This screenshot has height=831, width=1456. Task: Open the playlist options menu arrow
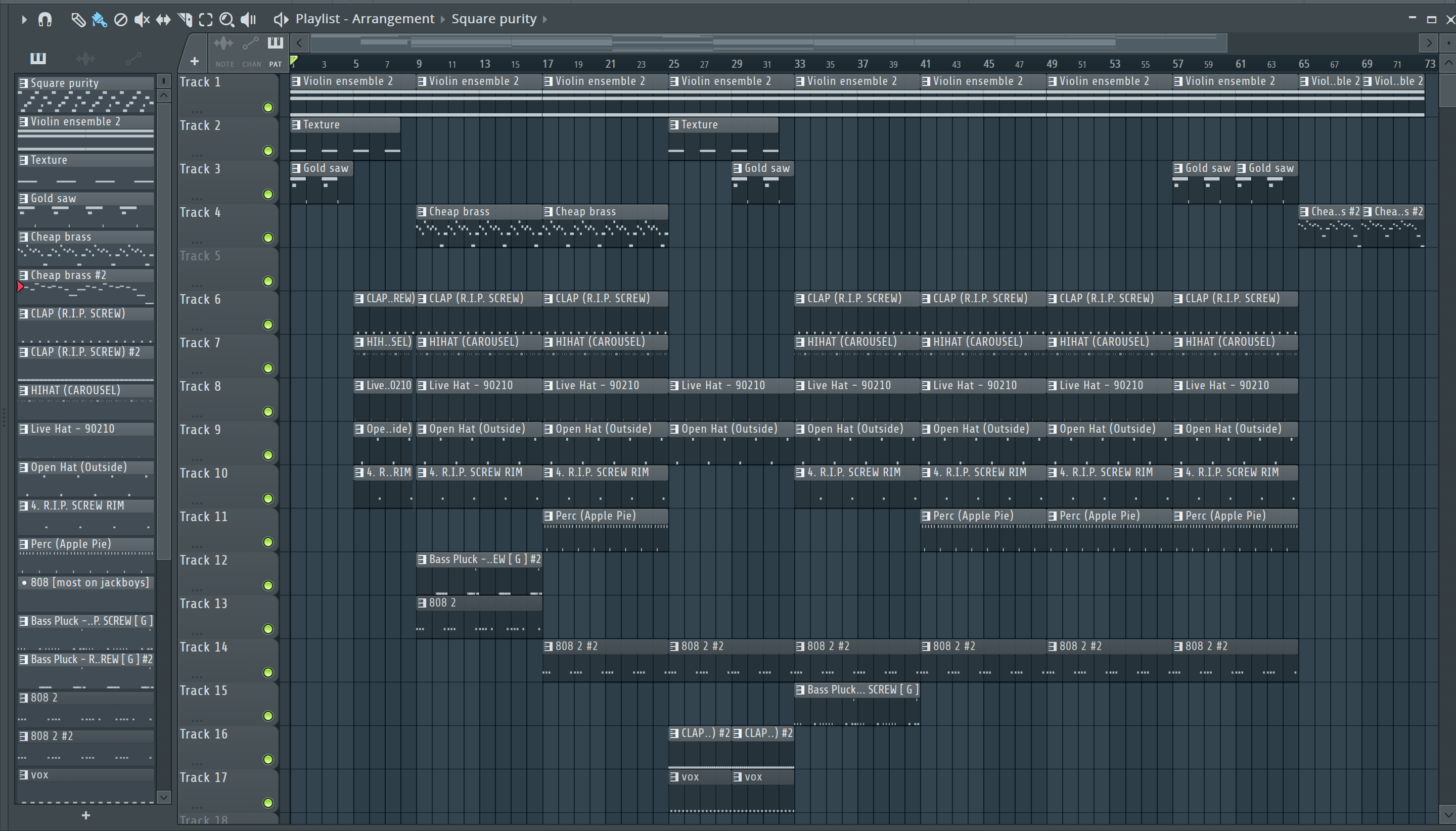[24, 19]
